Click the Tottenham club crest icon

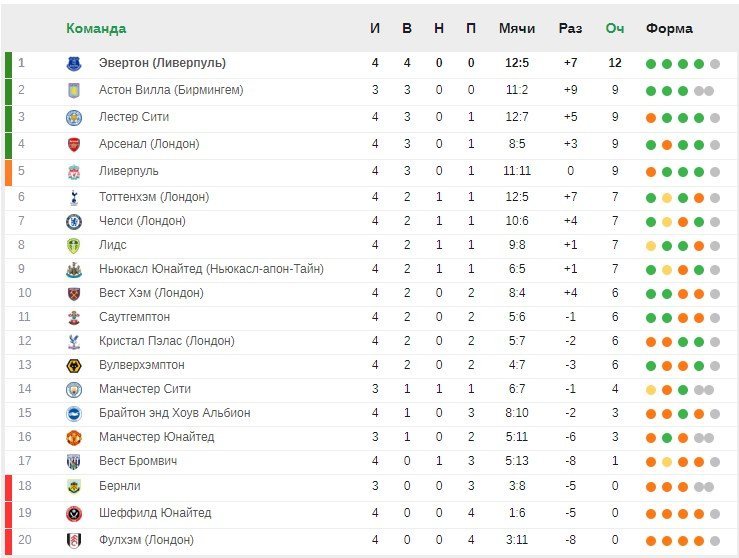coord(74,198)
